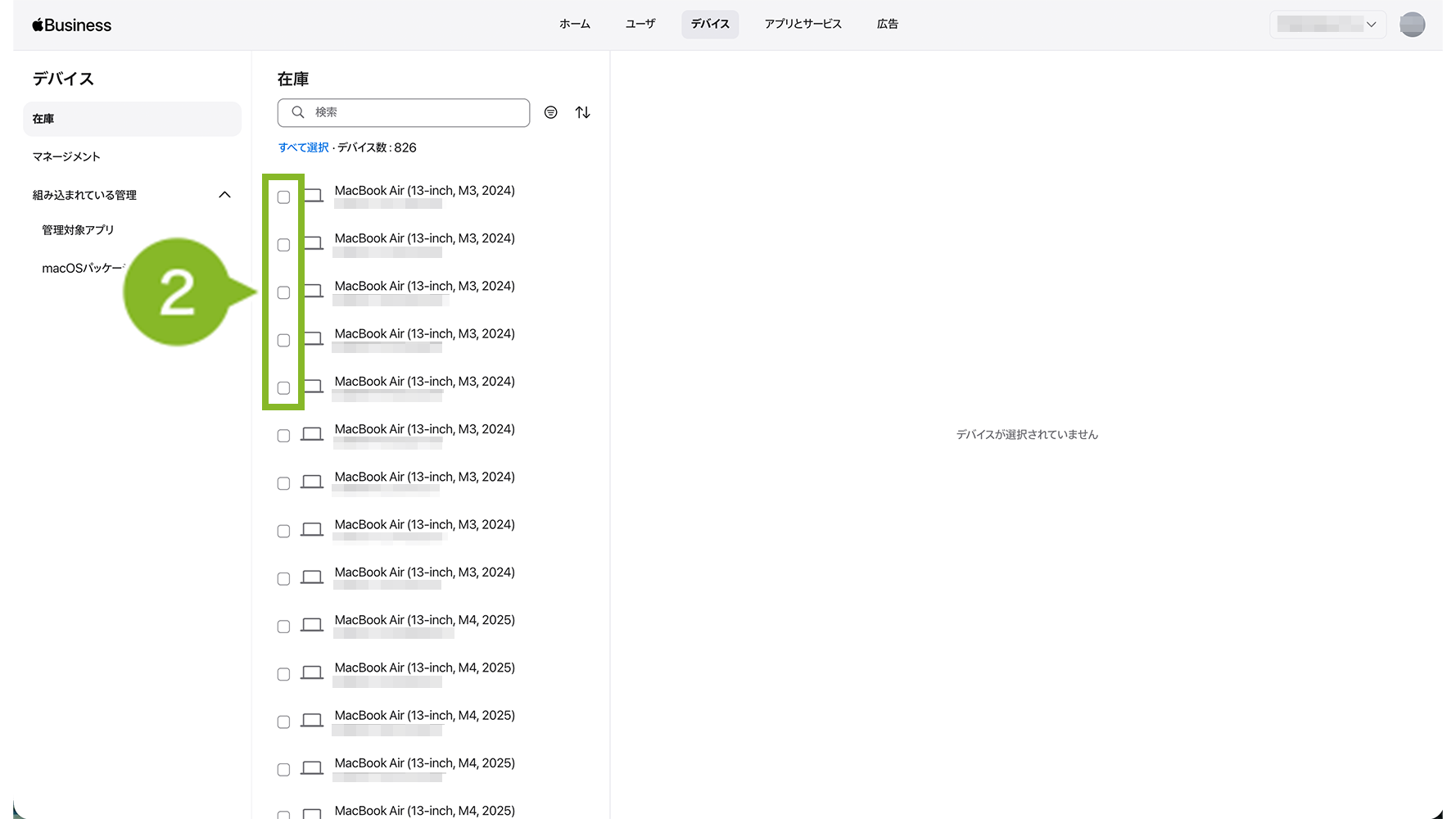
Task: Open the organization dropdown in header
Action: (1327, 25)
